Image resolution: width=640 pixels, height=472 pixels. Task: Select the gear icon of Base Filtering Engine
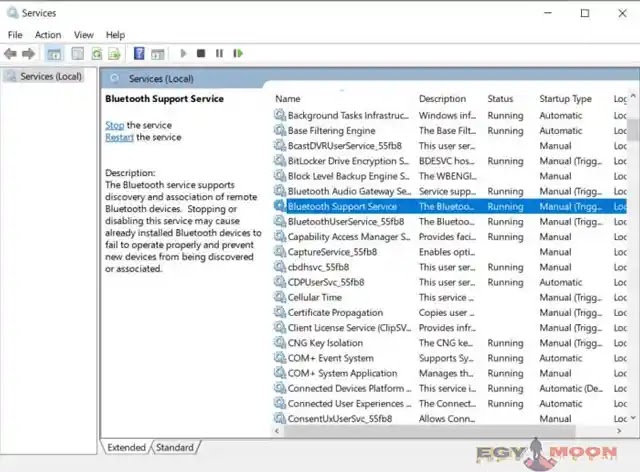[280, 130]
